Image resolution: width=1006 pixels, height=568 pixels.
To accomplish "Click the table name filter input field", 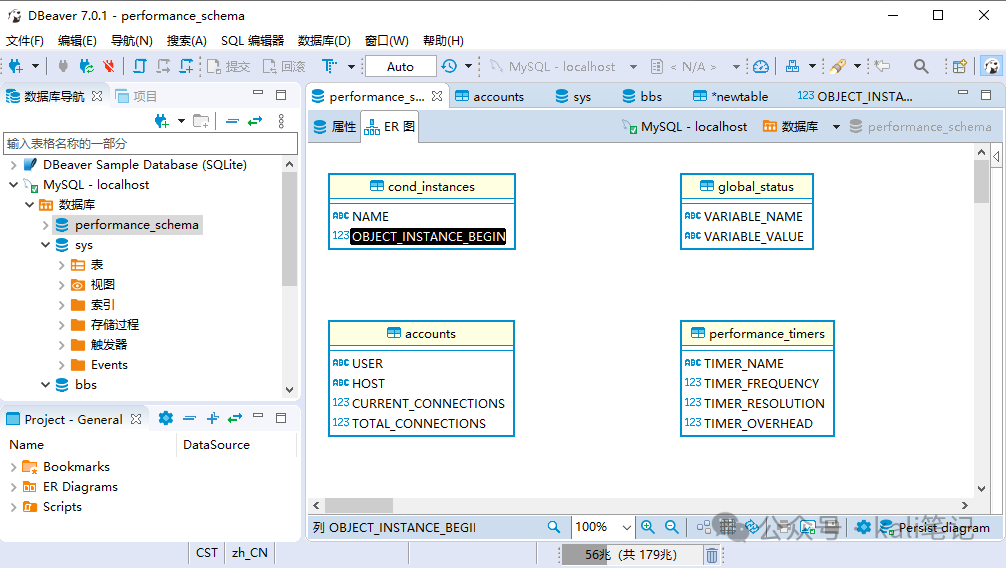I will [x=151, y=143].
